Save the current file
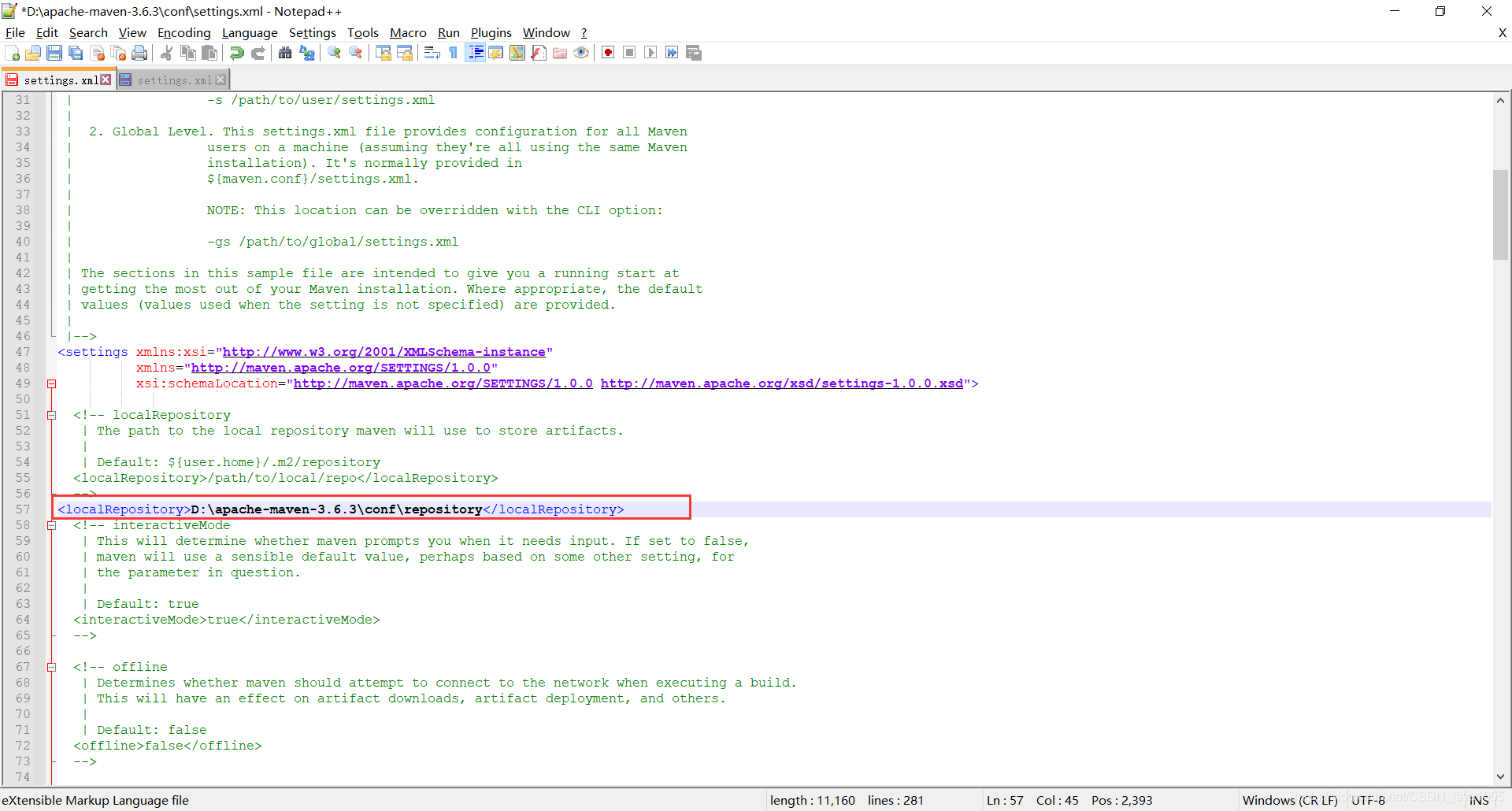Screen dimensions: 1512x811 [x=54, y=53]
